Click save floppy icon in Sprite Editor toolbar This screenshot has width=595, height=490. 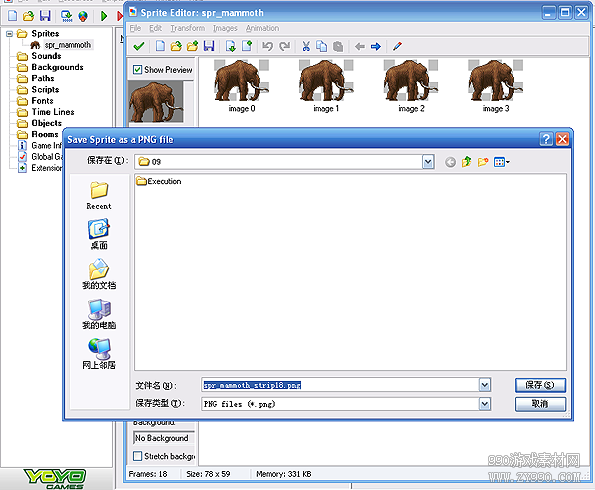point(209,46)
